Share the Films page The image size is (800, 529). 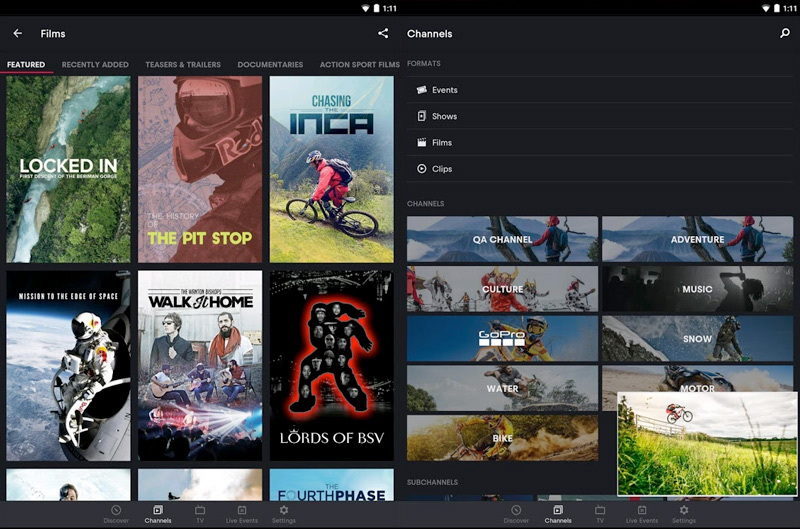383,33
